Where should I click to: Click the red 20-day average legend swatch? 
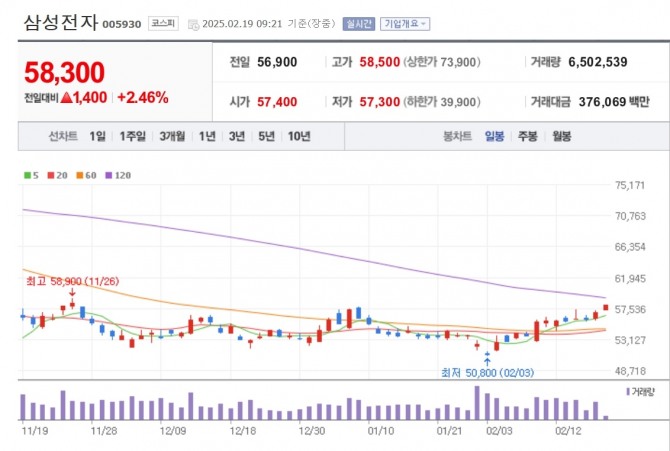tap(51, 175)
